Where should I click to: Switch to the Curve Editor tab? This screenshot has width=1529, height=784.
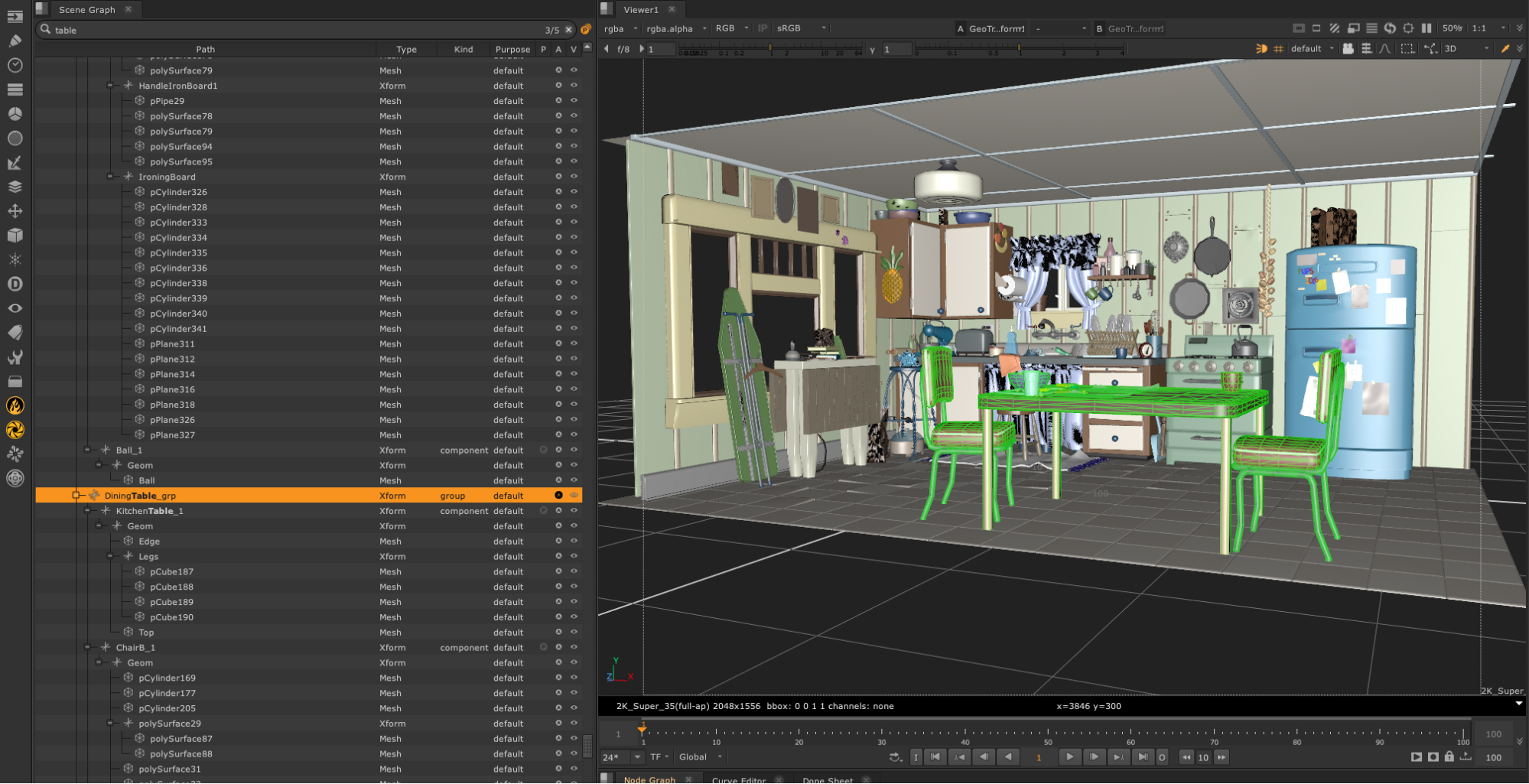(738, 779)
